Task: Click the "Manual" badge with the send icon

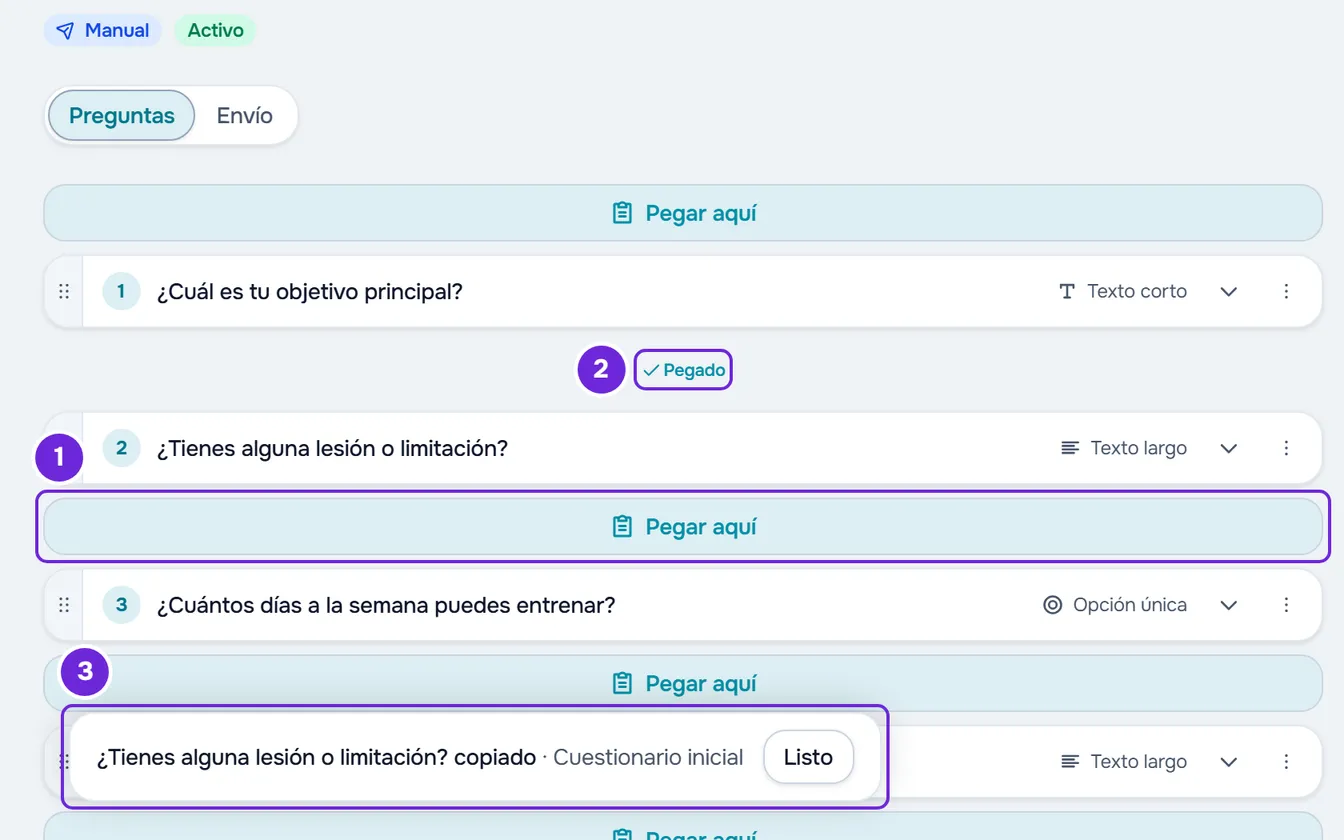Action: click(103, 30)
